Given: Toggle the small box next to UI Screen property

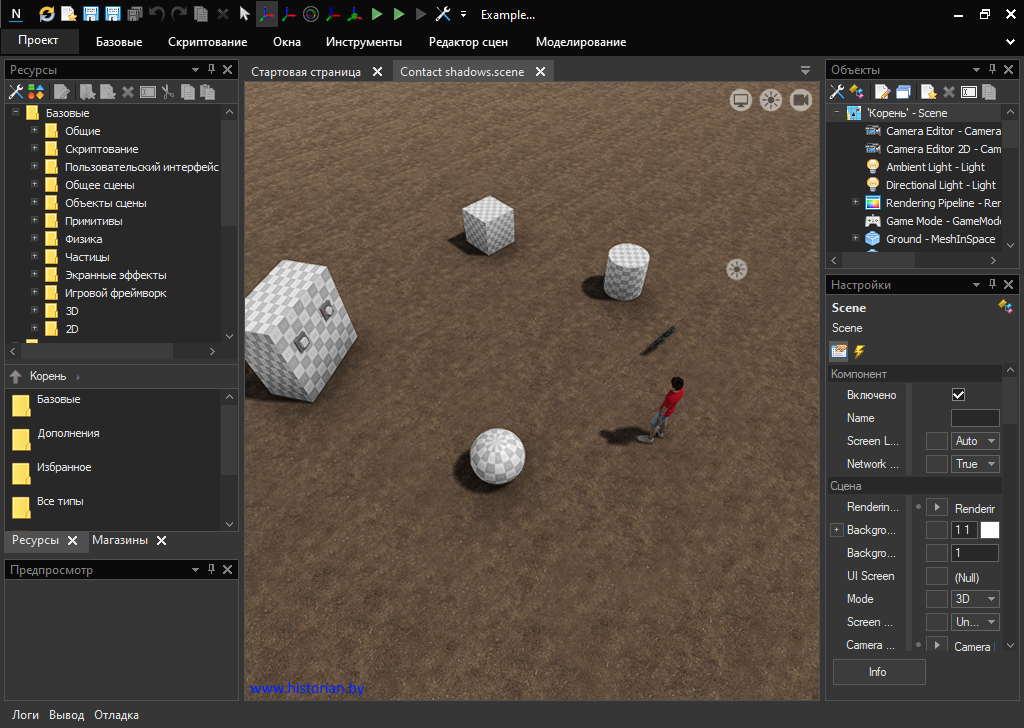Looking at the screenshot, I should [x=936, y=576].
